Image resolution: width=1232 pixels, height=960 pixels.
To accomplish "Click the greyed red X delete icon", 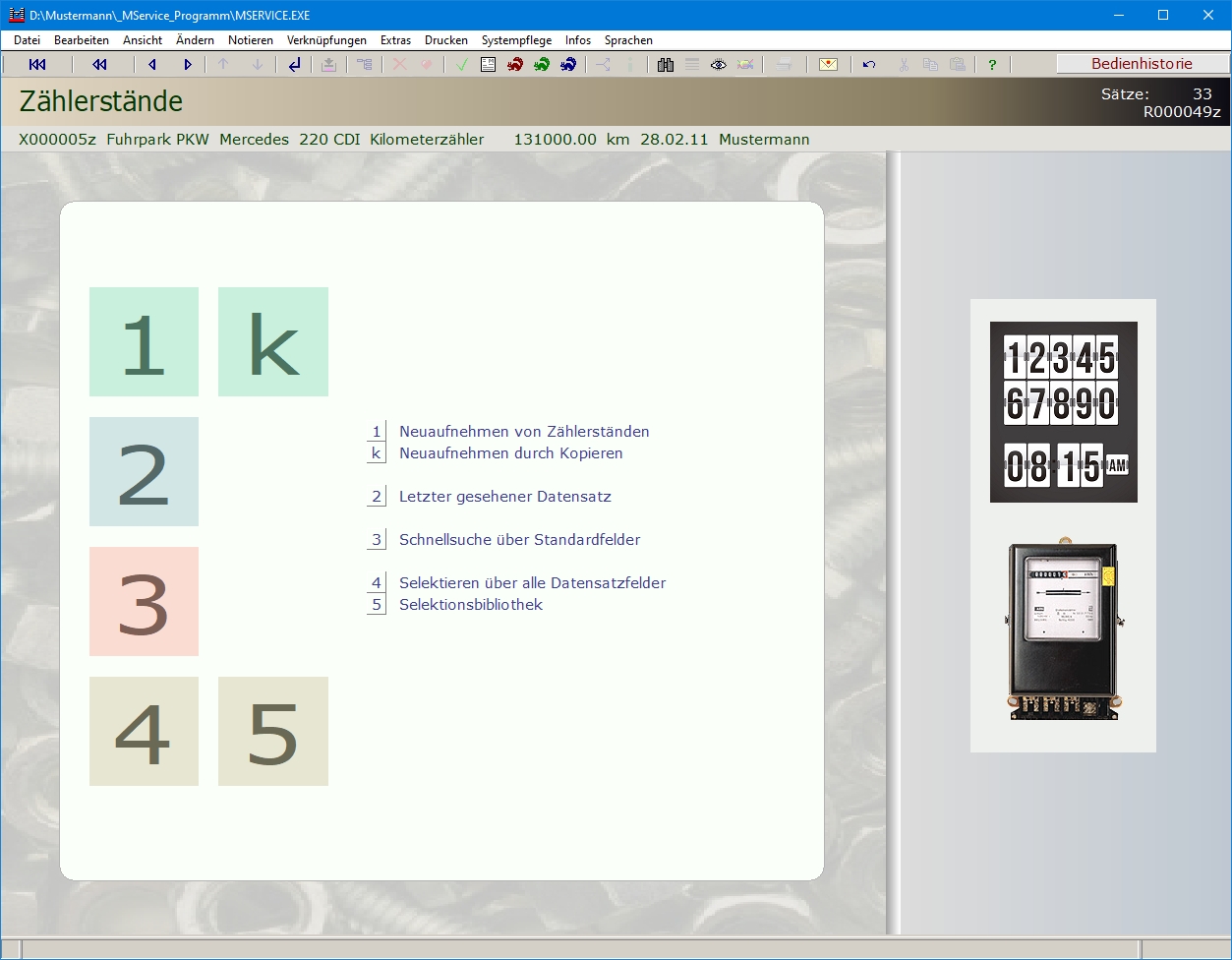I will (x=400, y=65).
